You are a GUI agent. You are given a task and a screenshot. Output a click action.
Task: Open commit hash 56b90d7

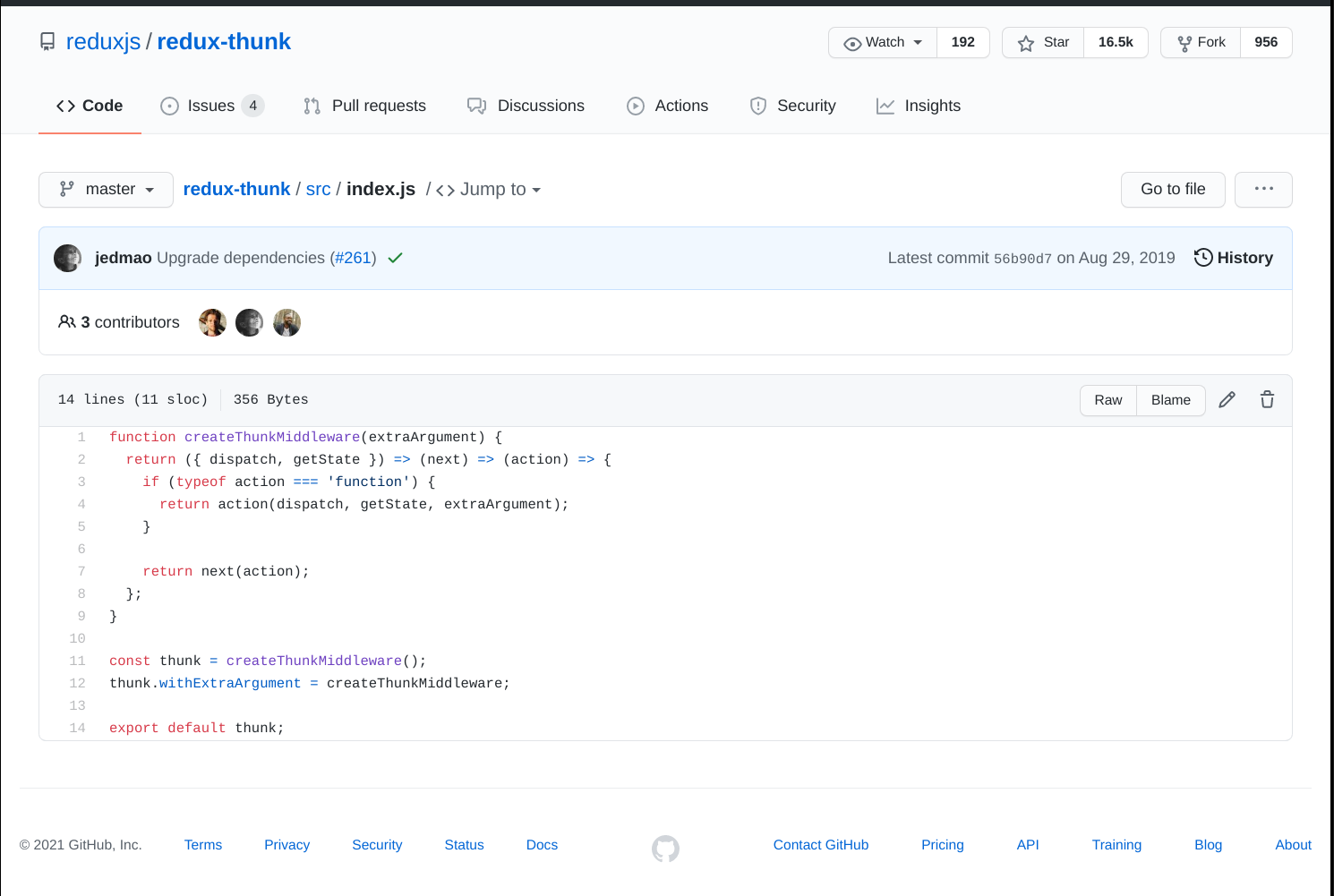point(1022,259)
